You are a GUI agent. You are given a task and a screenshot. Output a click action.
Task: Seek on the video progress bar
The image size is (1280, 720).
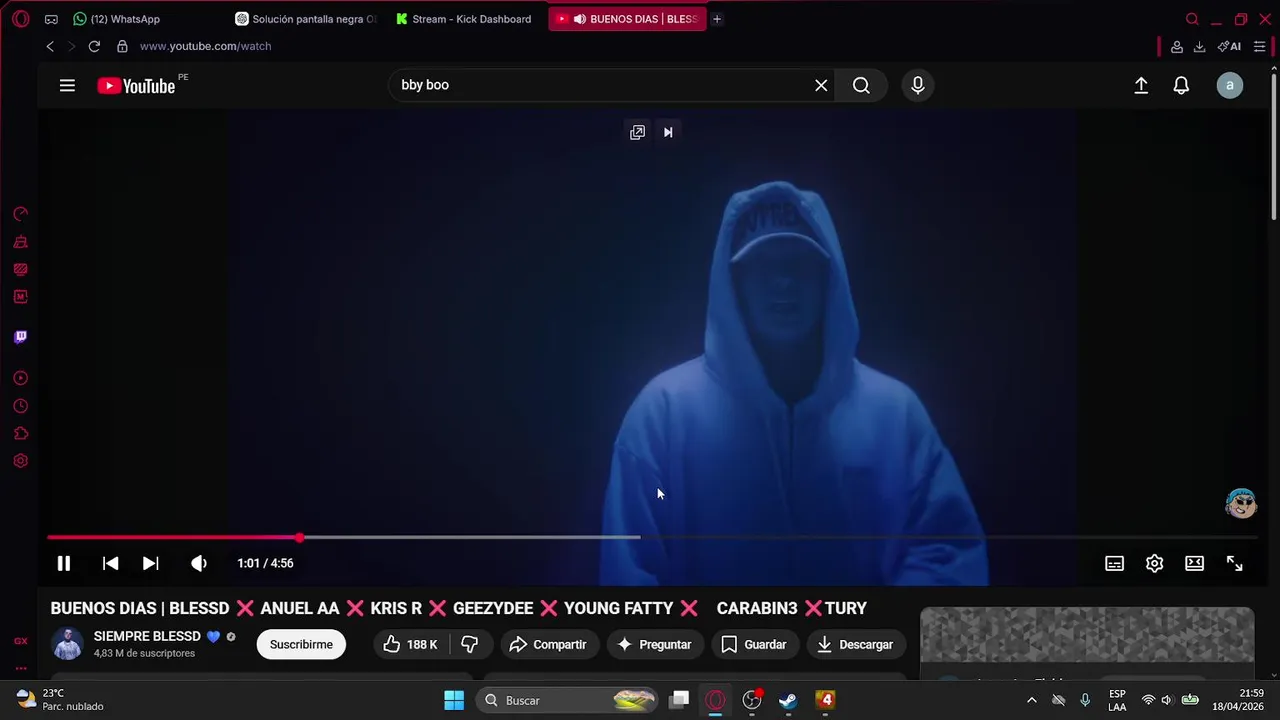(x=652, y=538)
